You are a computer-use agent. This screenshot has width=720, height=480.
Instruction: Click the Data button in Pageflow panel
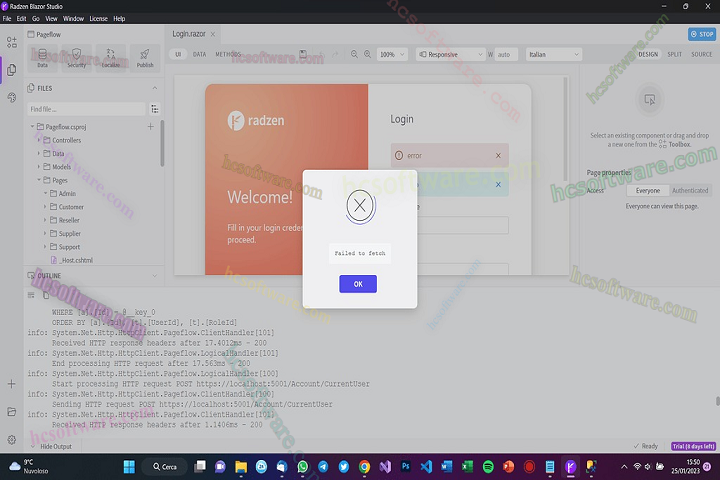[x=42, y=58]
